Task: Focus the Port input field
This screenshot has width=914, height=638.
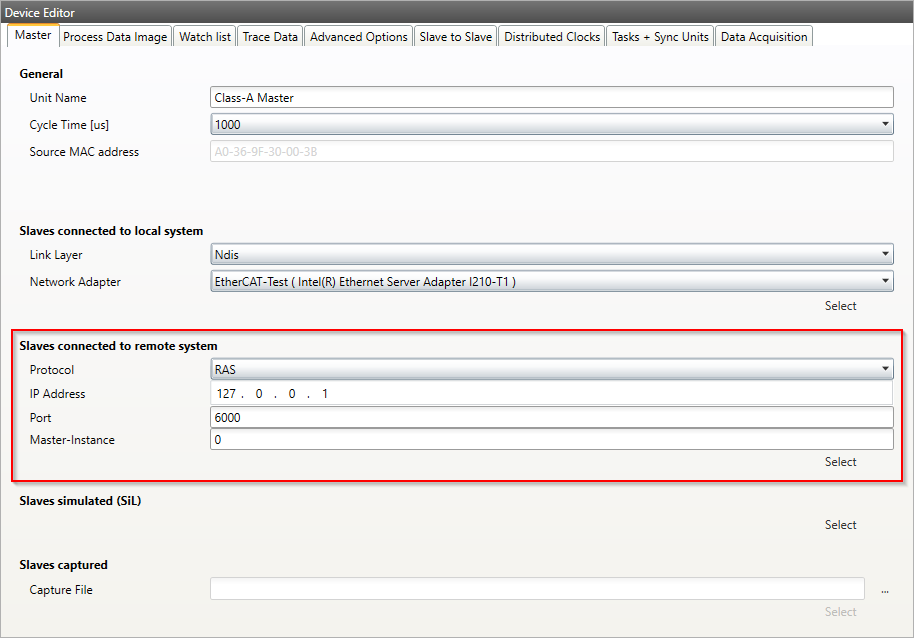Action: [x=550, y=417]
